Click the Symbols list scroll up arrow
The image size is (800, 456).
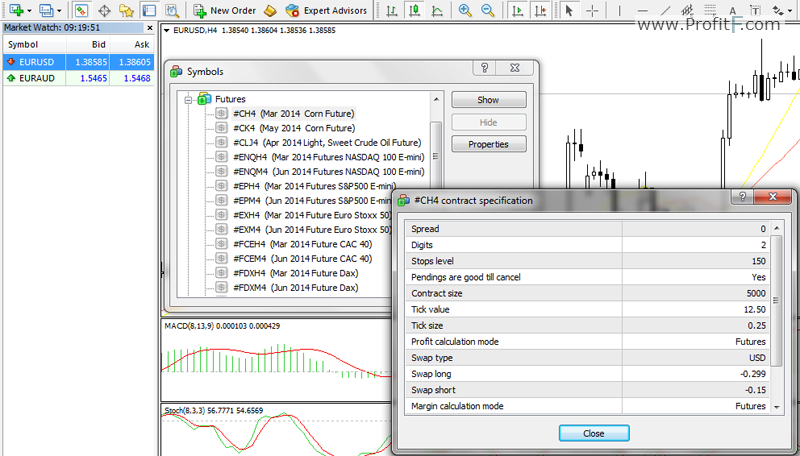[x=436, y=99]
